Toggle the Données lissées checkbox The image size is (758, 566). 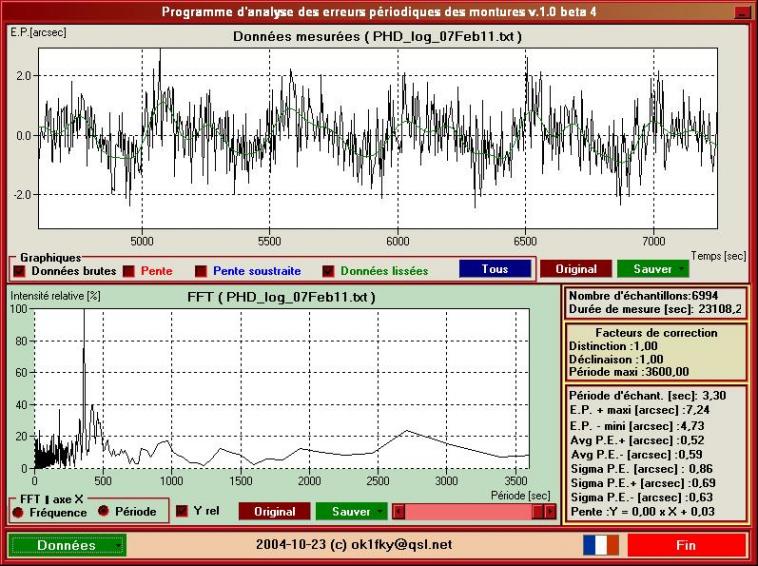[x=328, y=272]
